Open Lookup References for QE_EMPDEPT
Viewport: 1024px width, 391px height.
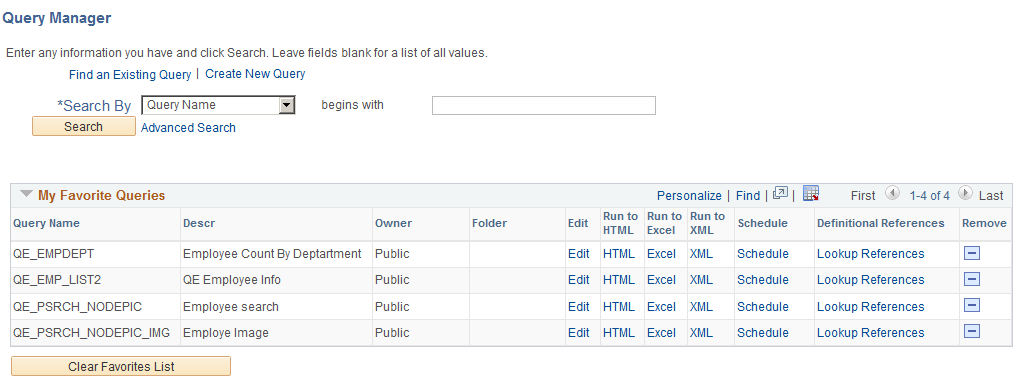pos(871,254)
